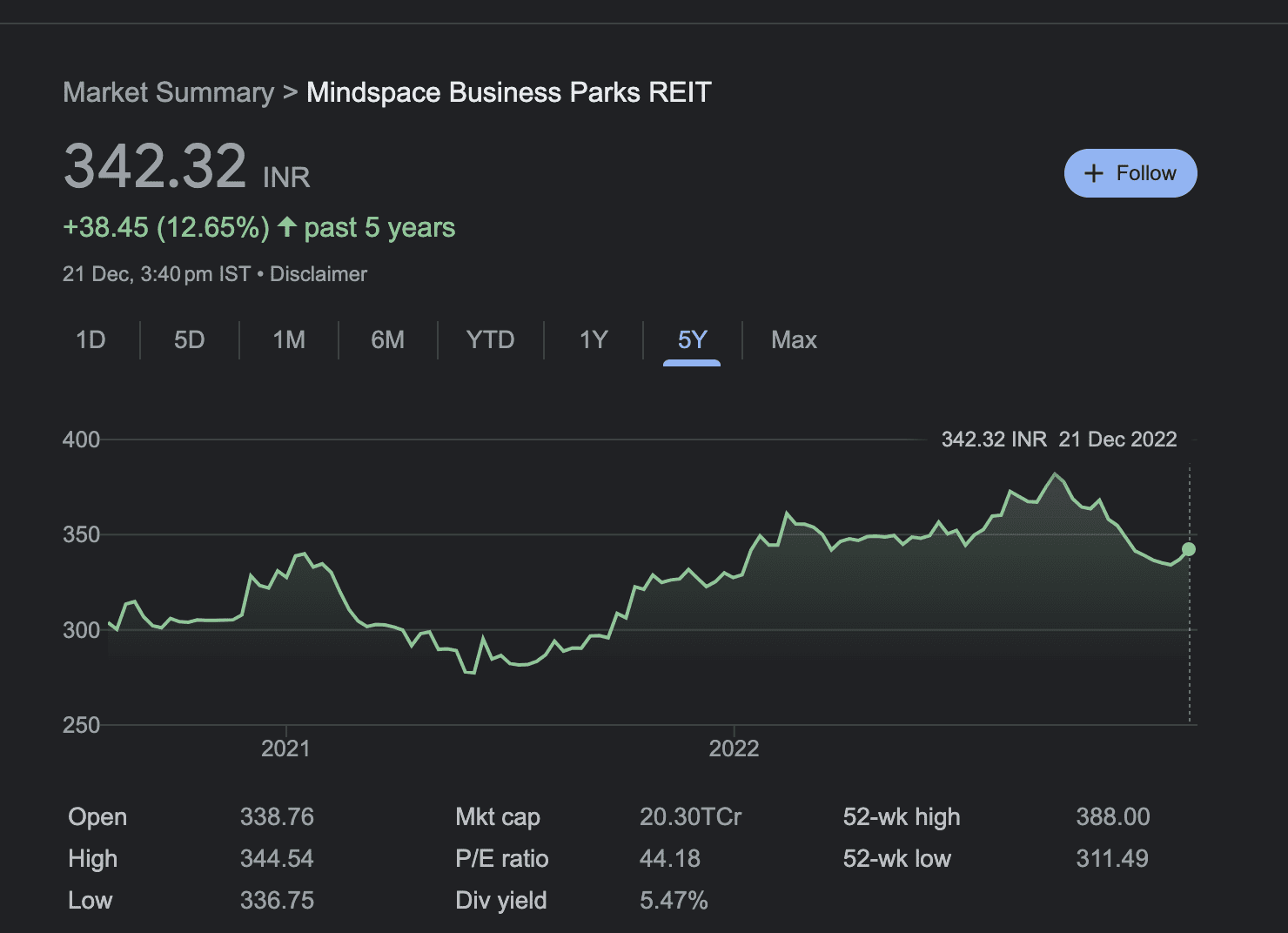Click the Mindspace Business Parks REIT title
Viewport: 1288px width, 933px height.
[509, 92]
